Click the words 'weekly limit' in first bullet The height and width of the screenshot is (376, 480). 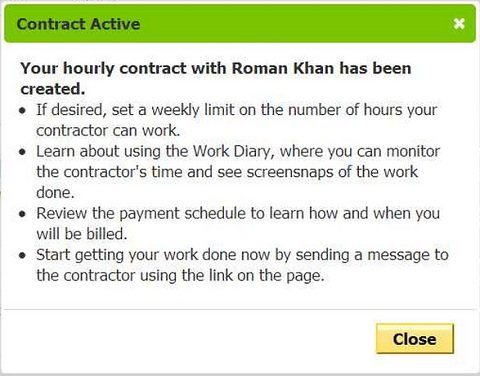[193, 110]
